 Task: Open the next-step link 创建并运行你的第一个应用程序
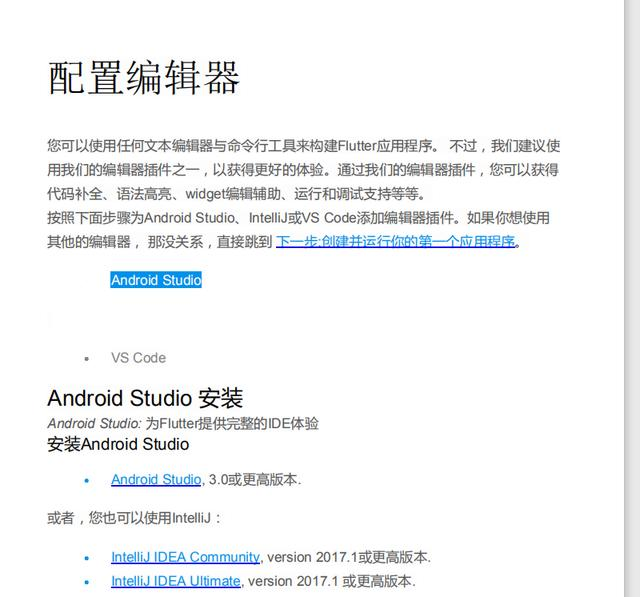[397, 242]
